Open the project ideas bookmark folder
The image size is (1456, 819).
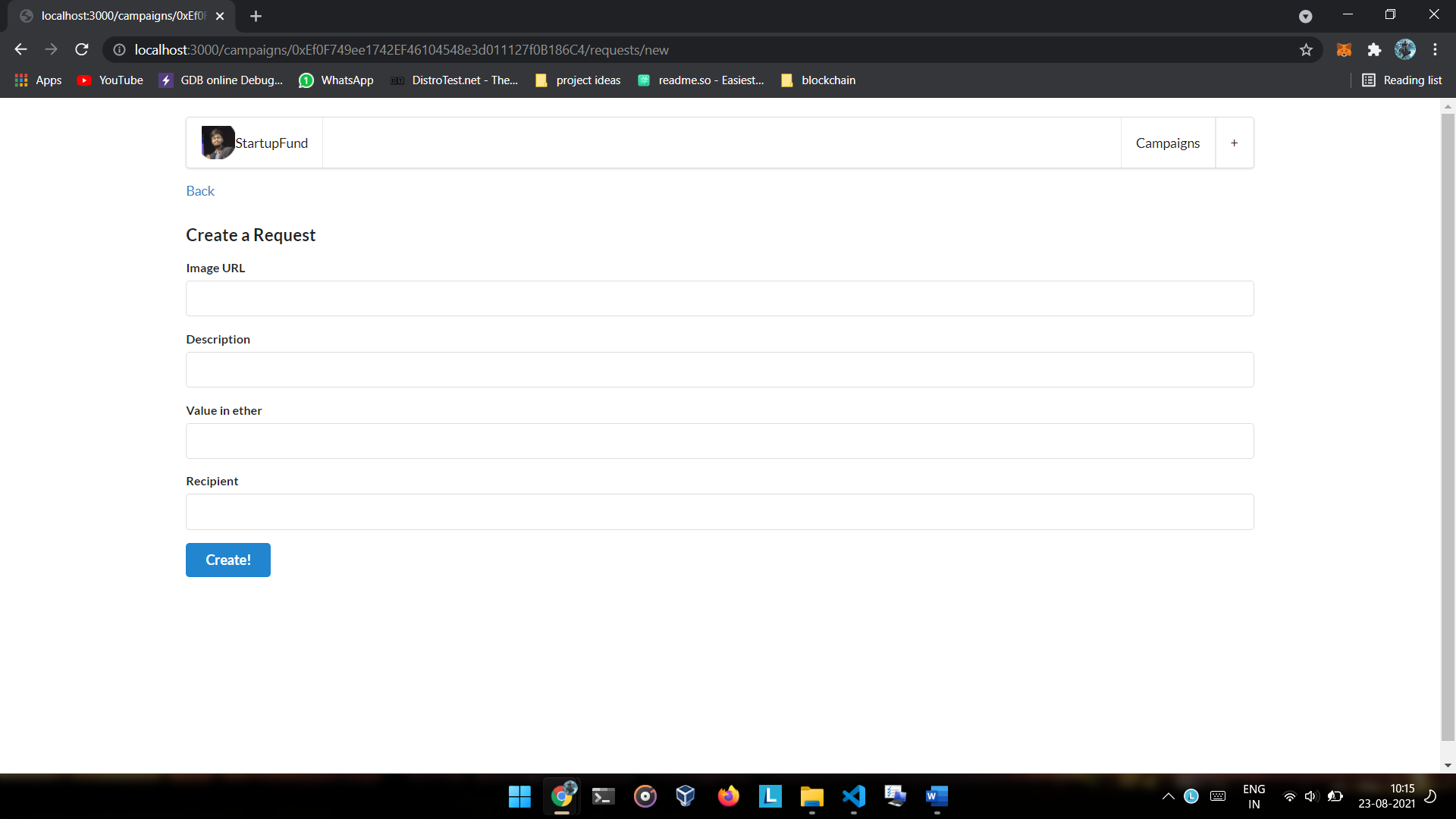click(578, 80)
